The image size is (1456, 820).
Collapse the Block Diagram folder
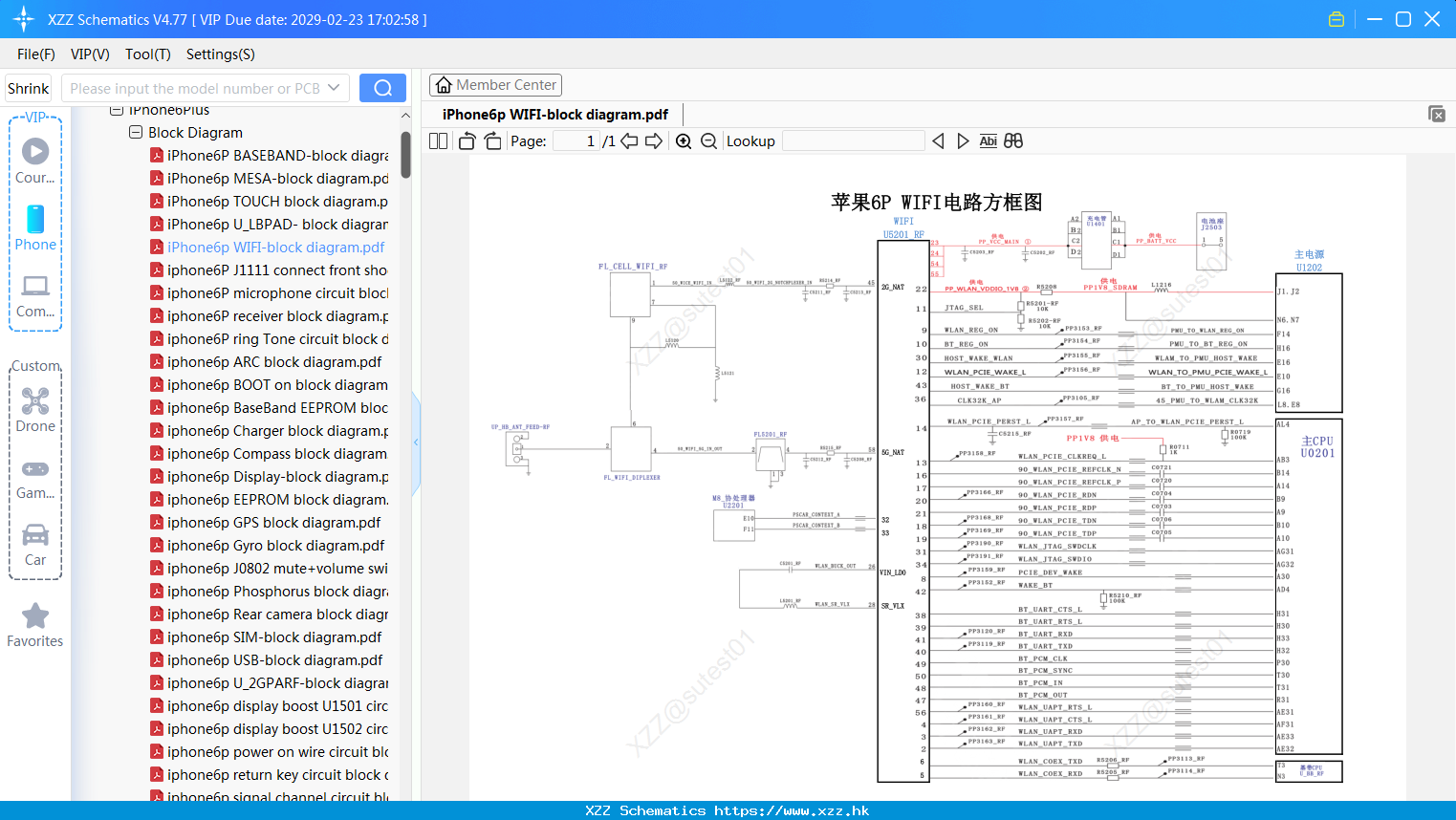click(x=136, y=132)
